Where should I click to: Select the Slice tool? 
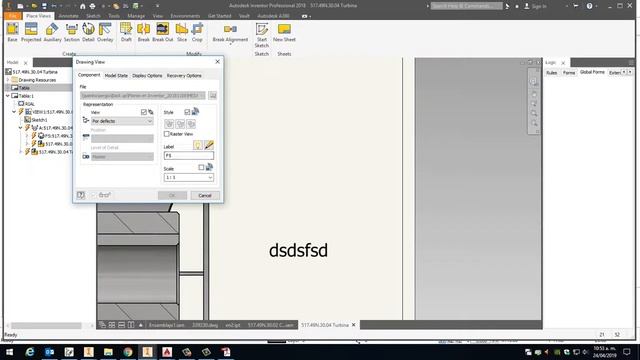coord(182,32)
